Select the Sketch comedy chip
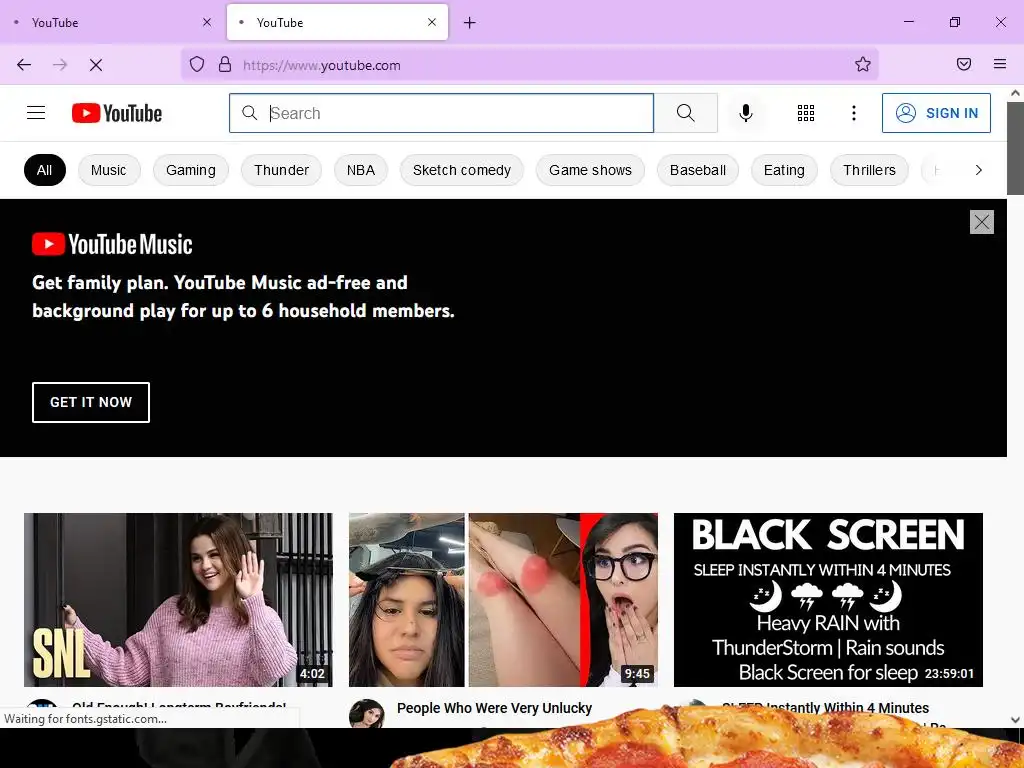 [x=462, y=170]
